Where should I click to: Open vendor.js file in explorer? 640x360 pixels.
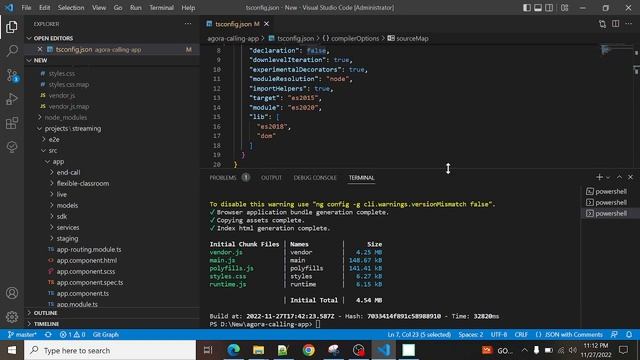(62, 96)
